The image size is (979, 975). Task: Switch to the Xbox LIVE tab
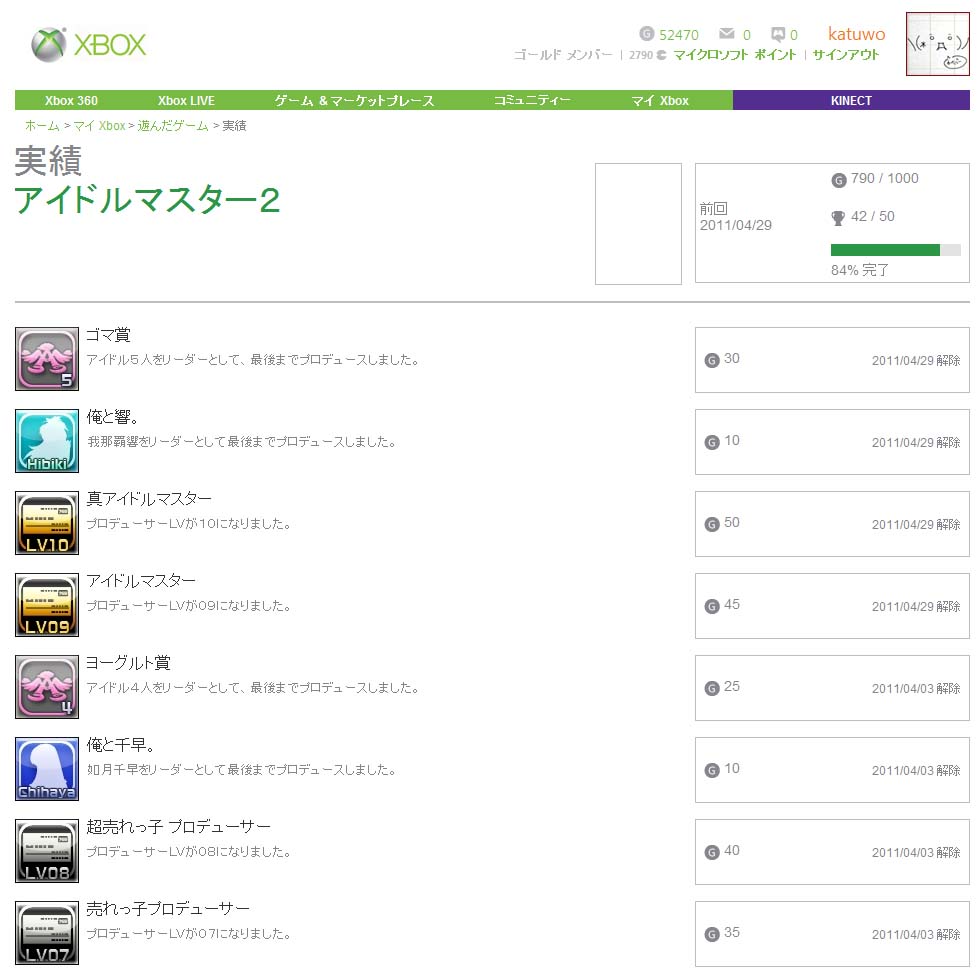[x=186, y=100]
